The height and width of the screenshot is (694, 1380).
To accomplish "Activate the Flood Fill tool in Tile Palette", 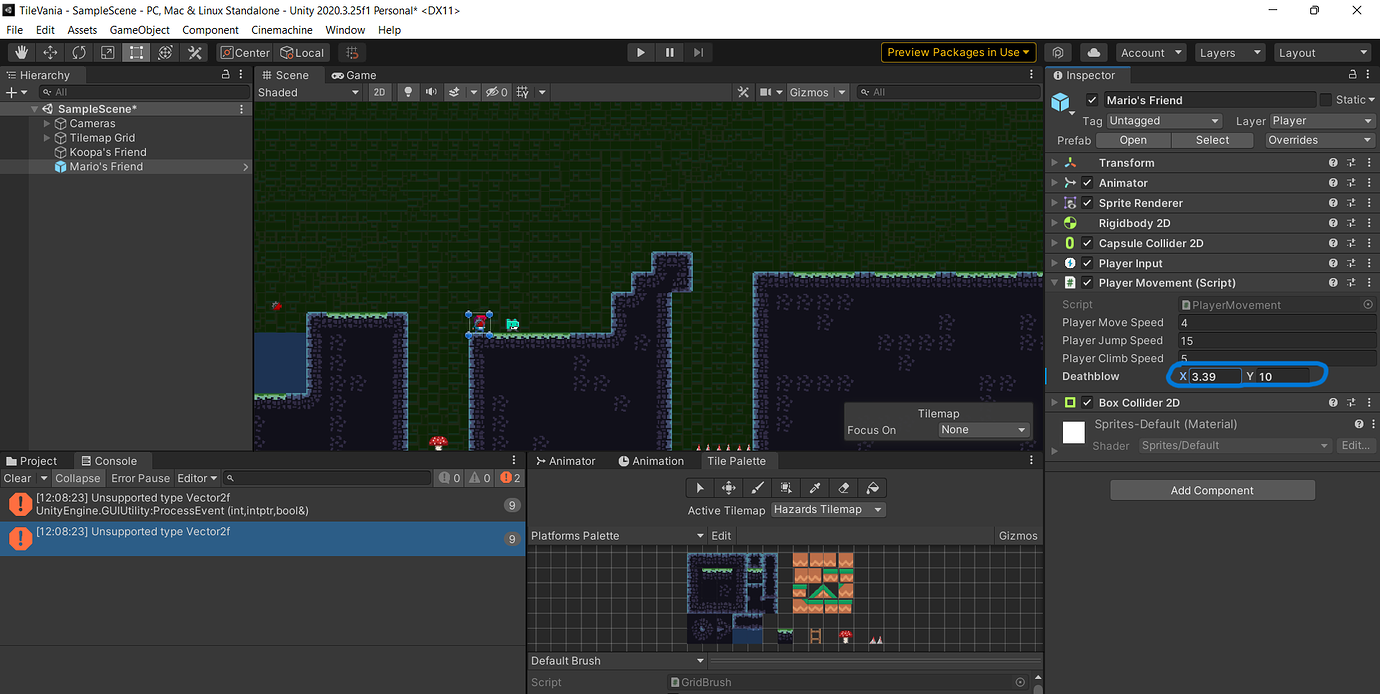I will point(872,487).
